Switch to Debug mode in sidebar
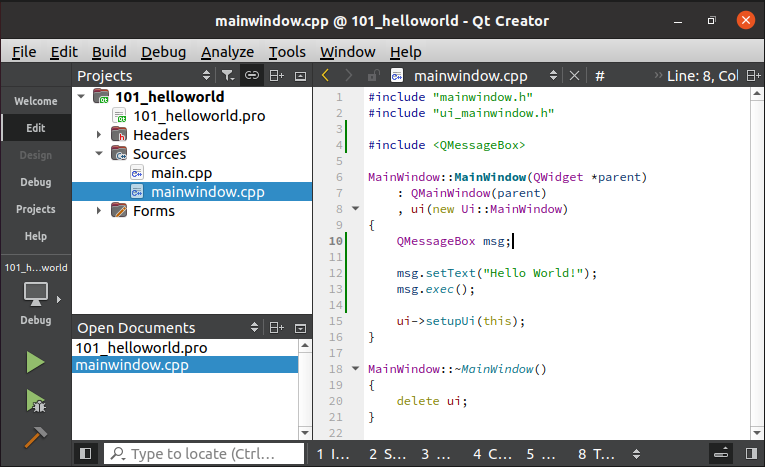765x467 pixels. (x=36, y=182)
